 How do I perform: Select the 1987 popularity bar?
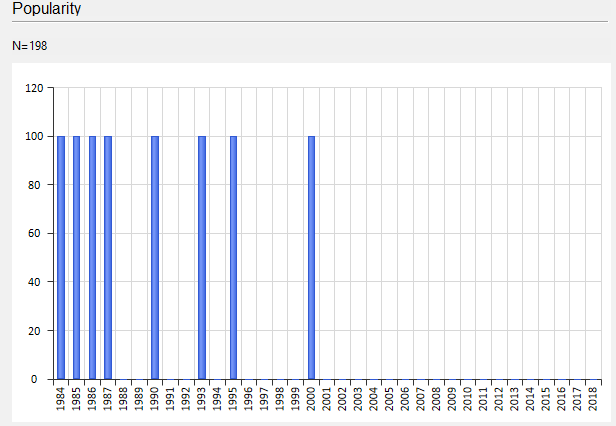(108, 257)
